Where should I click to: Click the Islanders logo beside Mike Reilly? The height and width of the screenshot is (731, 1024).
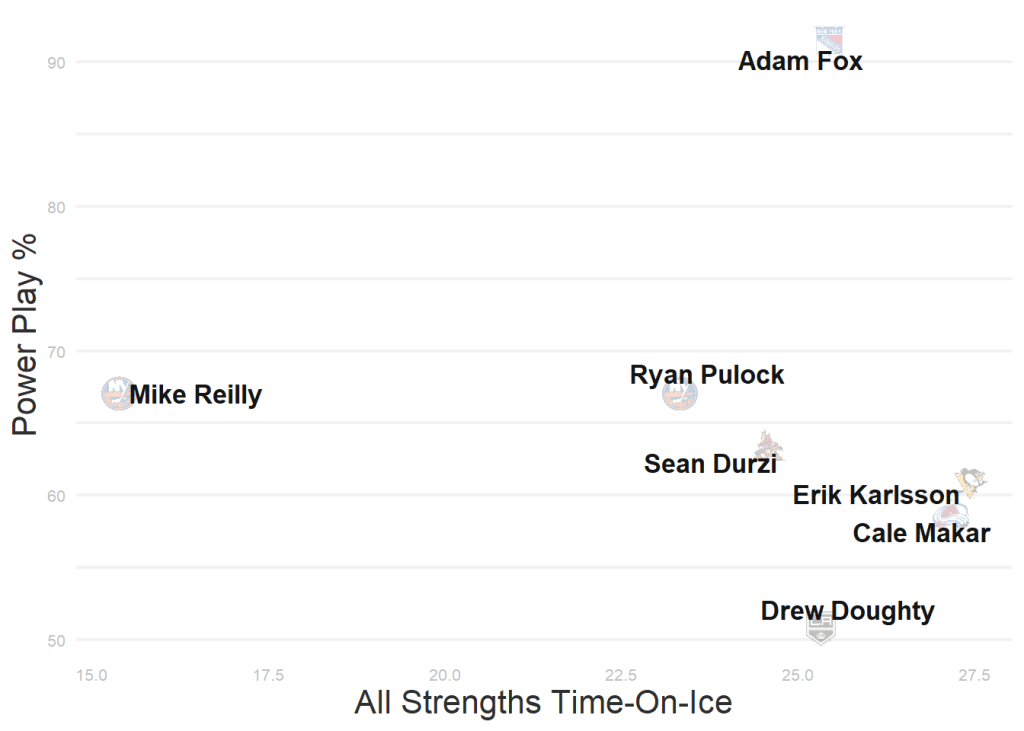(118, 393)
